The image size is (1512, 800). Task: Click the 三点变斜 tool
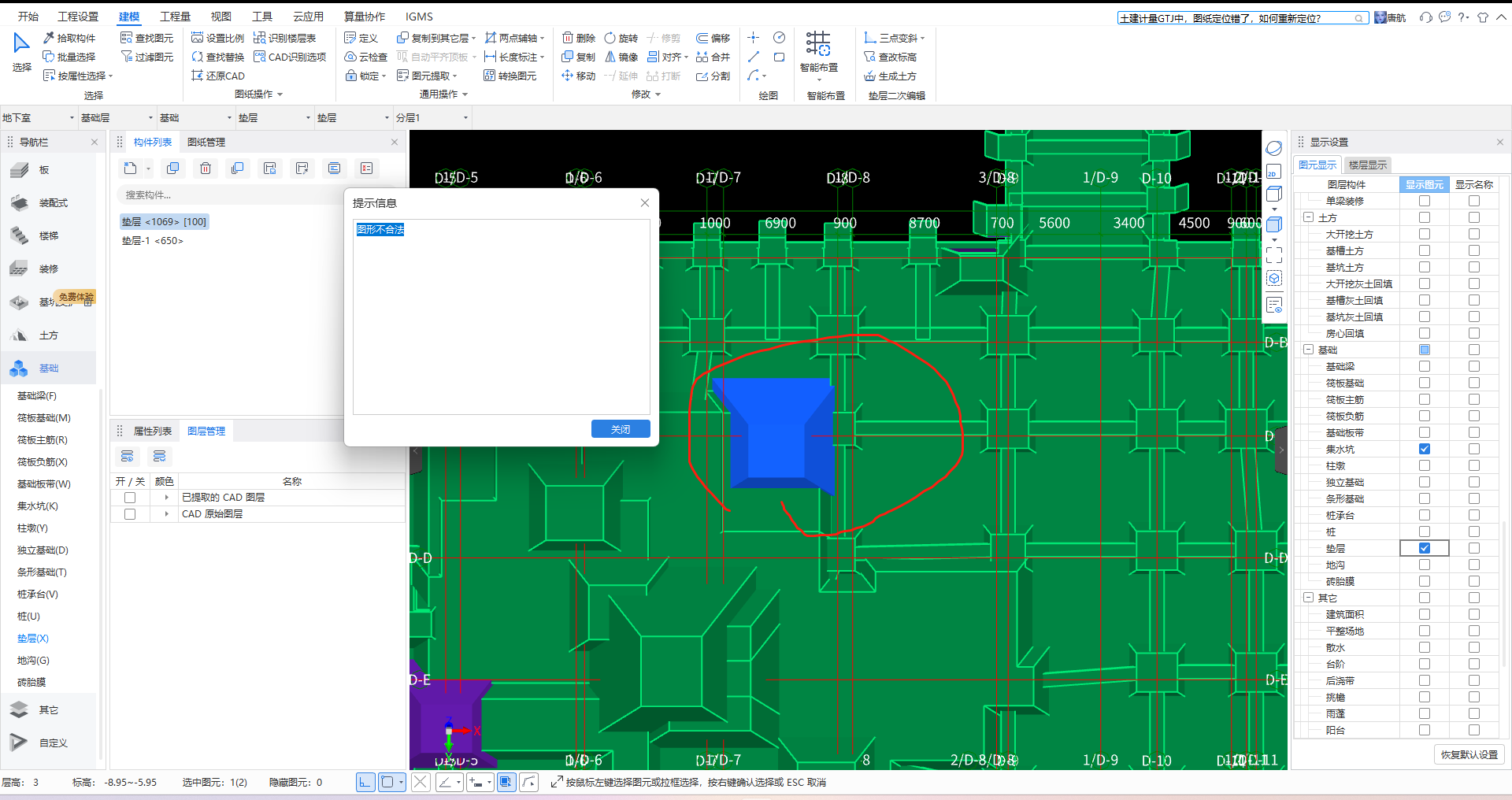pyautogui.click(x=895, y=38)
